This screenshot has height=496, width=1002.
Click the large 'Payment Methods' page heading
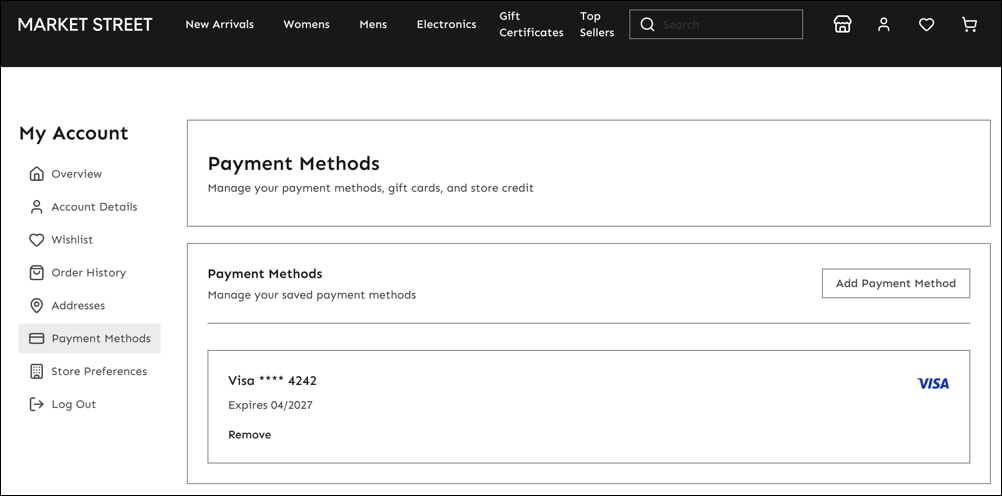(293, 164)
